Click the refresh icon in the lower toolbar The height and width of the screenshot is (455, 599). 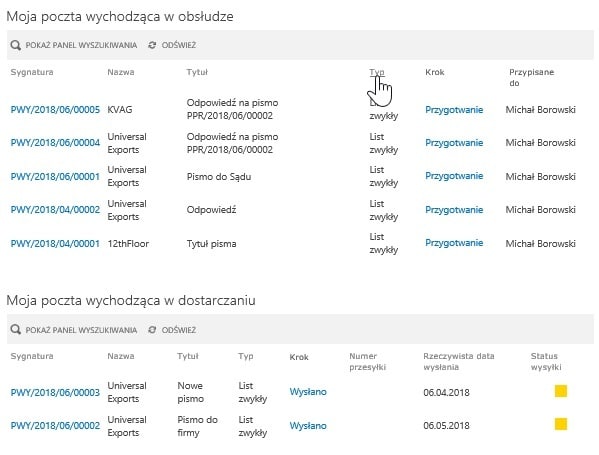[x=152, y=330]
